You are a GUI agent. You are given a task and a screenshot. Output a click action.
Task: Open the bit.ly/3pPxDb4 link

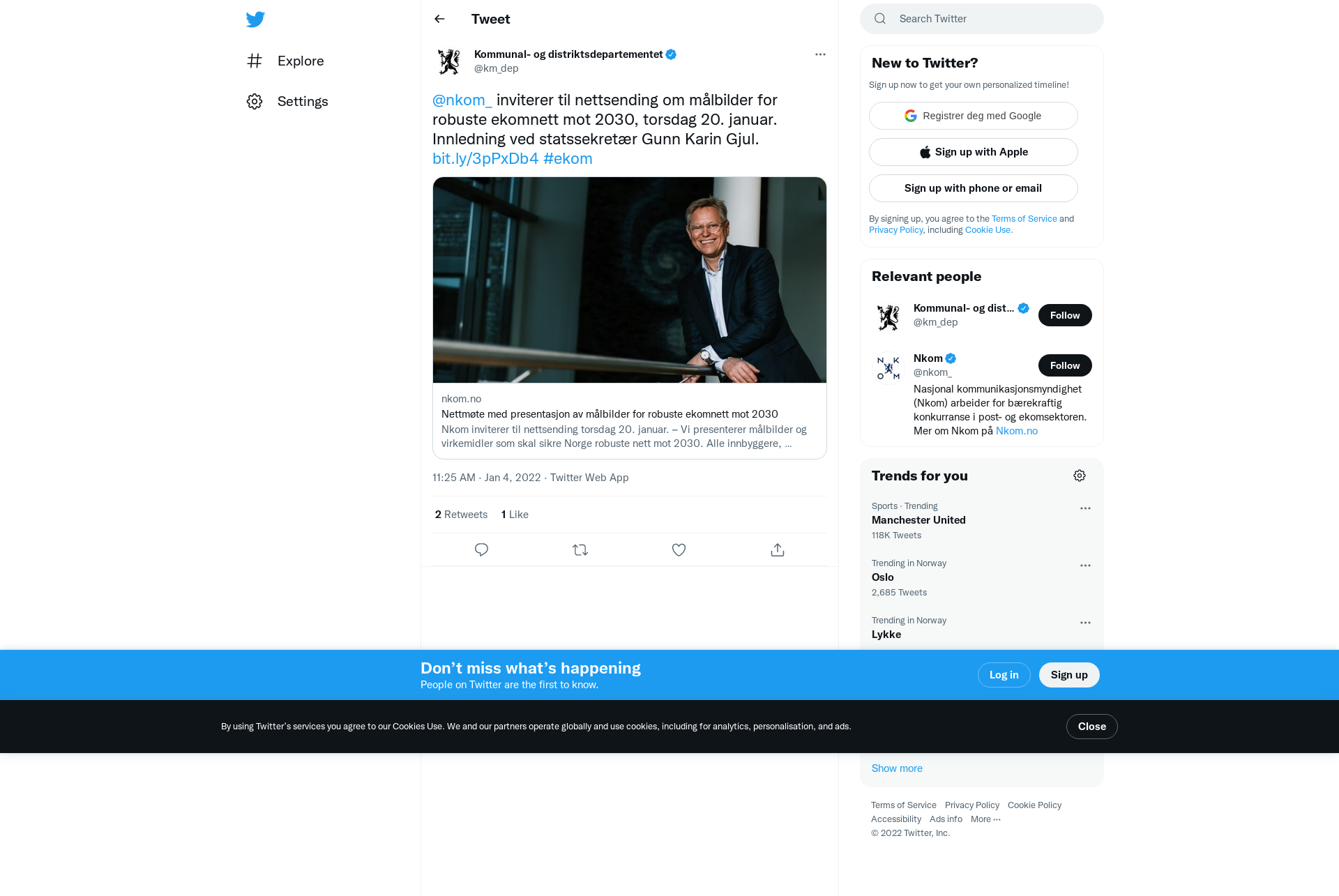[x=485, y=158]
